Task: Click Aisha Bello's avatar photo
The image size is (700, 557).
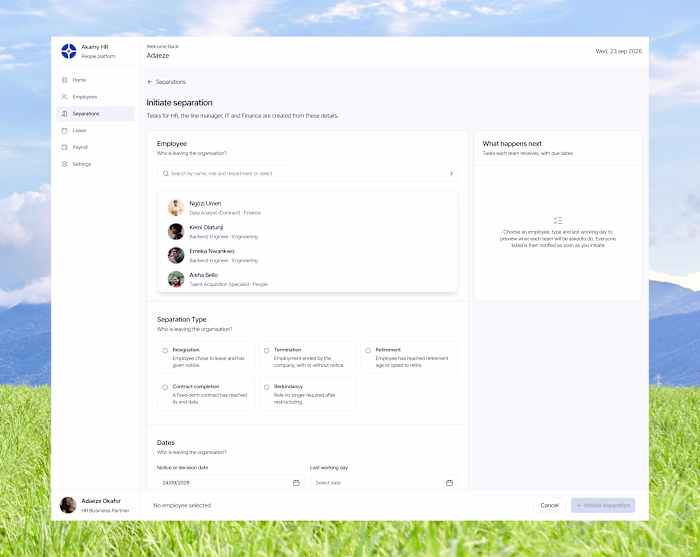Action: pos(176,279)
